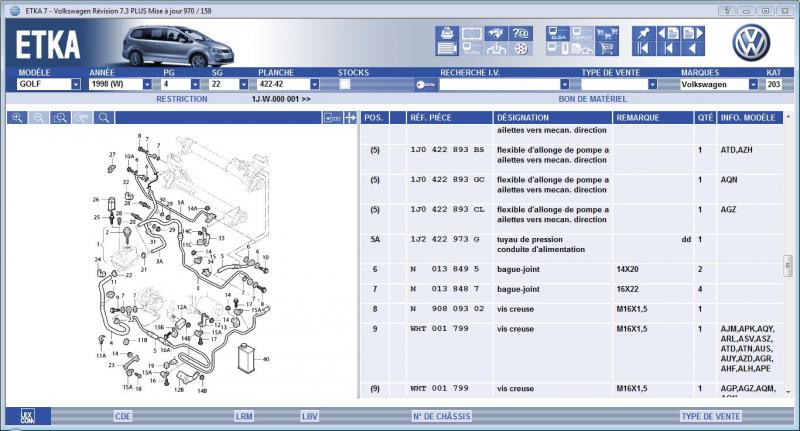The image size is (800, 431).
Task: Click remark 14X20 in bague-joint row
Action: (x=627, y=269)
